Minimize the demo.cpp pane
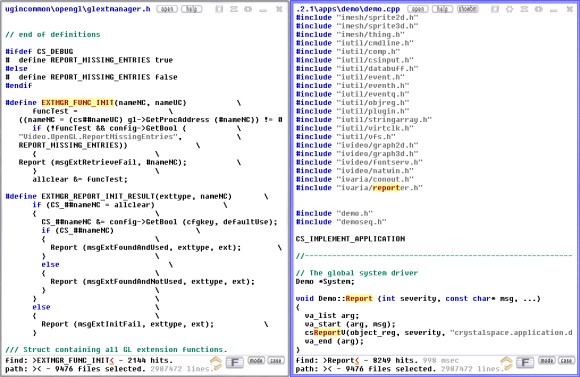This screenshot has height=377, width=580. 553,10
